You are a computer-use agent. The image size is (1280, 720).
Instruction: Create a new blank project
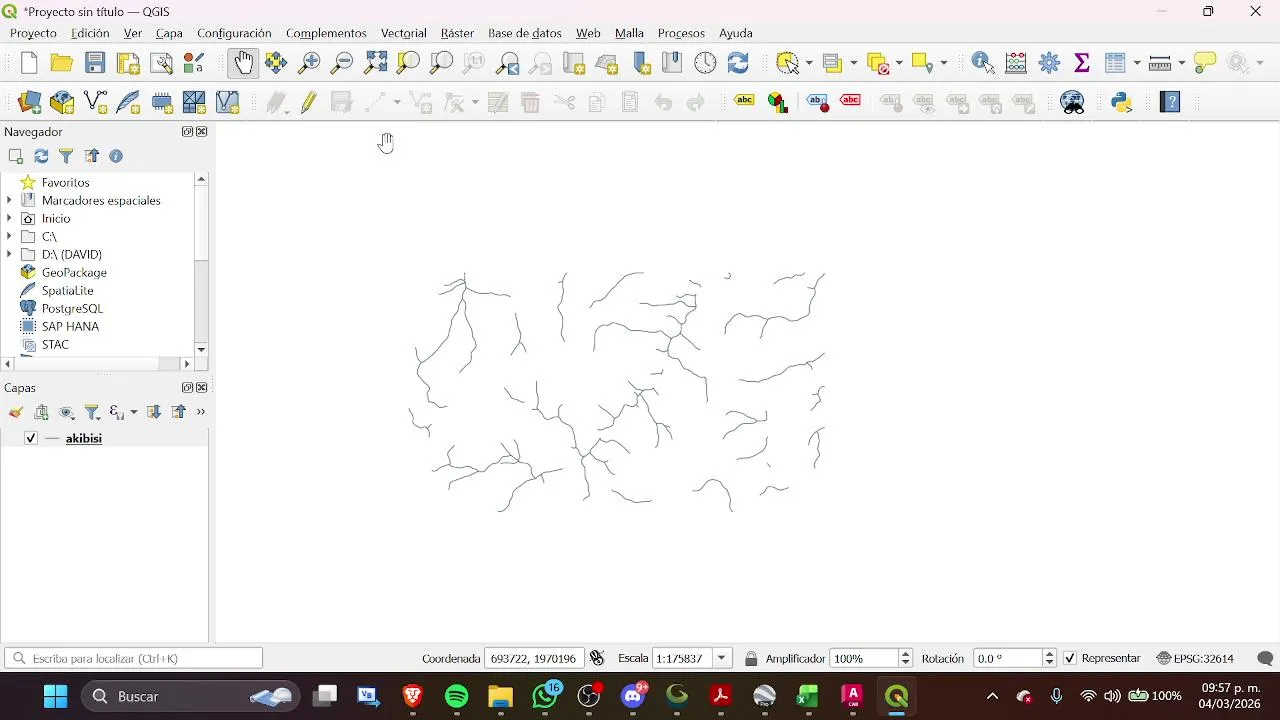pyautogui.click(x=29, y=63)
